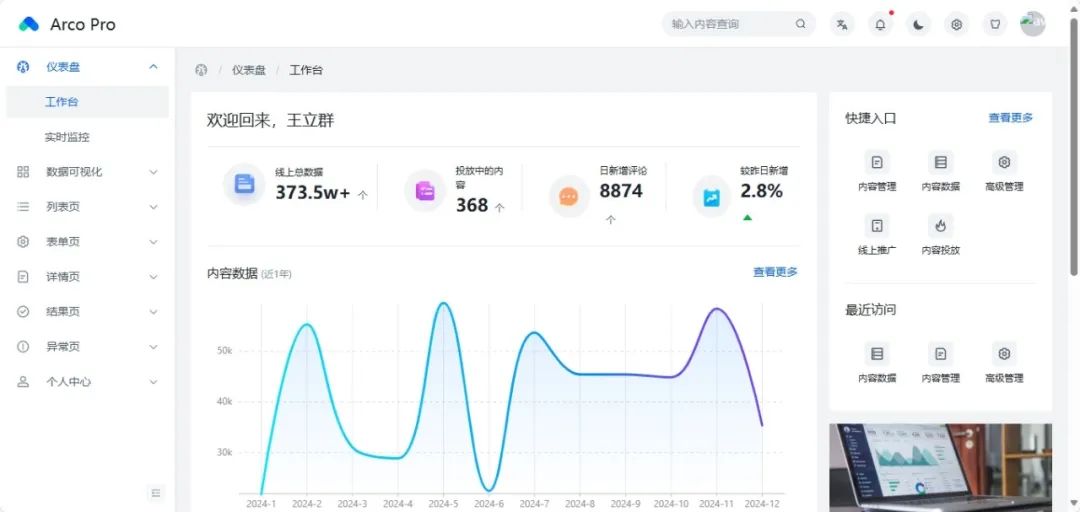Click the 日新增评论 orange chat icon
The height and width of the screenshot is (512, 1080).
tap(569, 196)
